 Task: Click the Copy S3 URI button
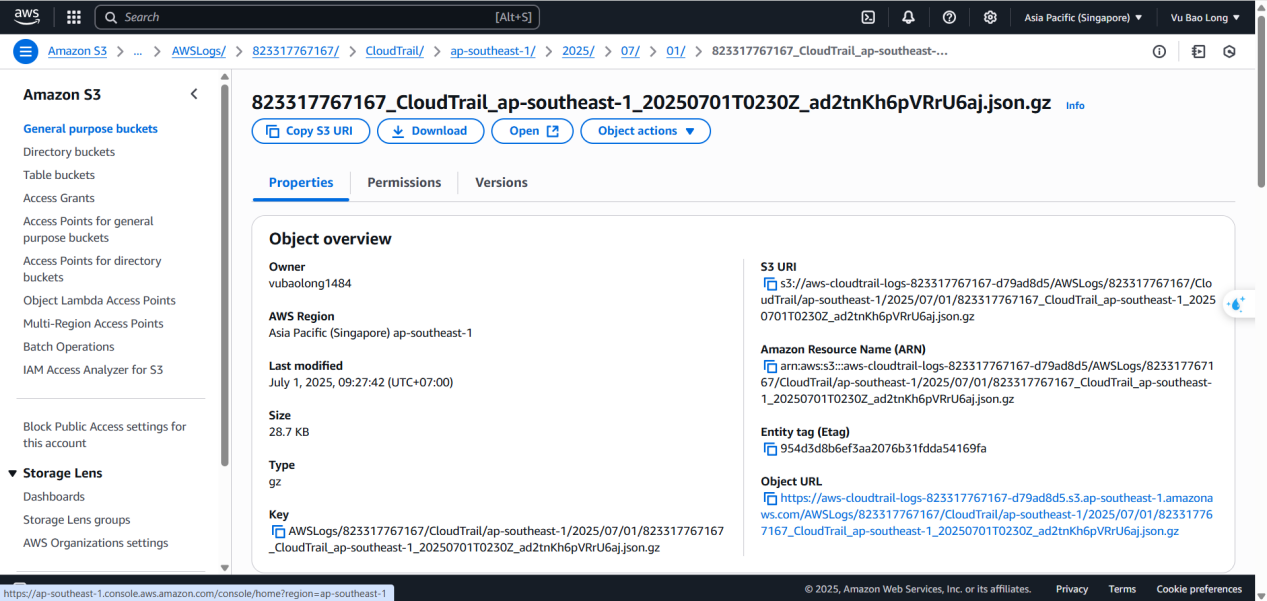point(311,131)
